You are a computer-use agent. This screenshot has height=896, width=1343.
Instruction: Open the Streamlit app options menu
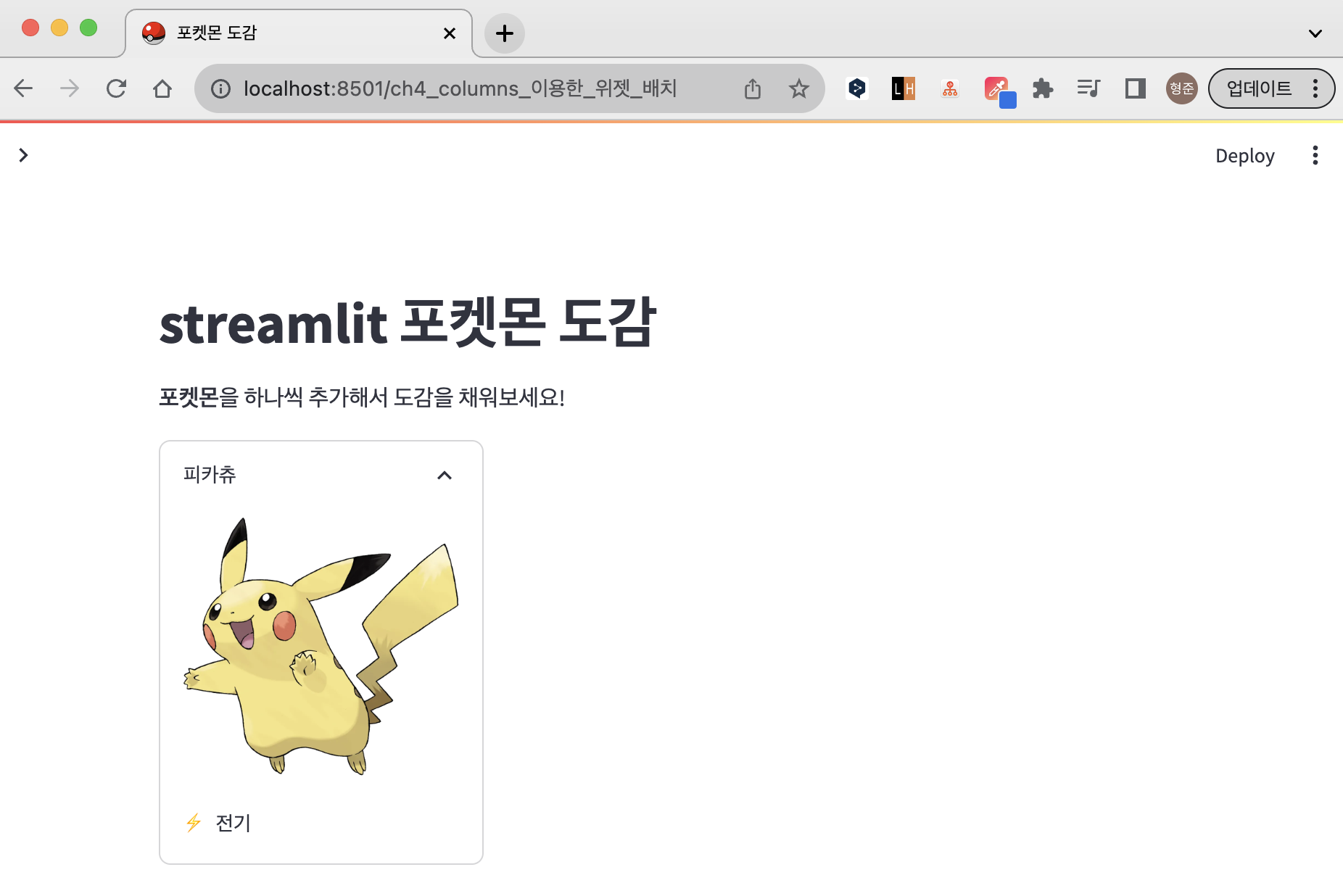point(1315,155)
